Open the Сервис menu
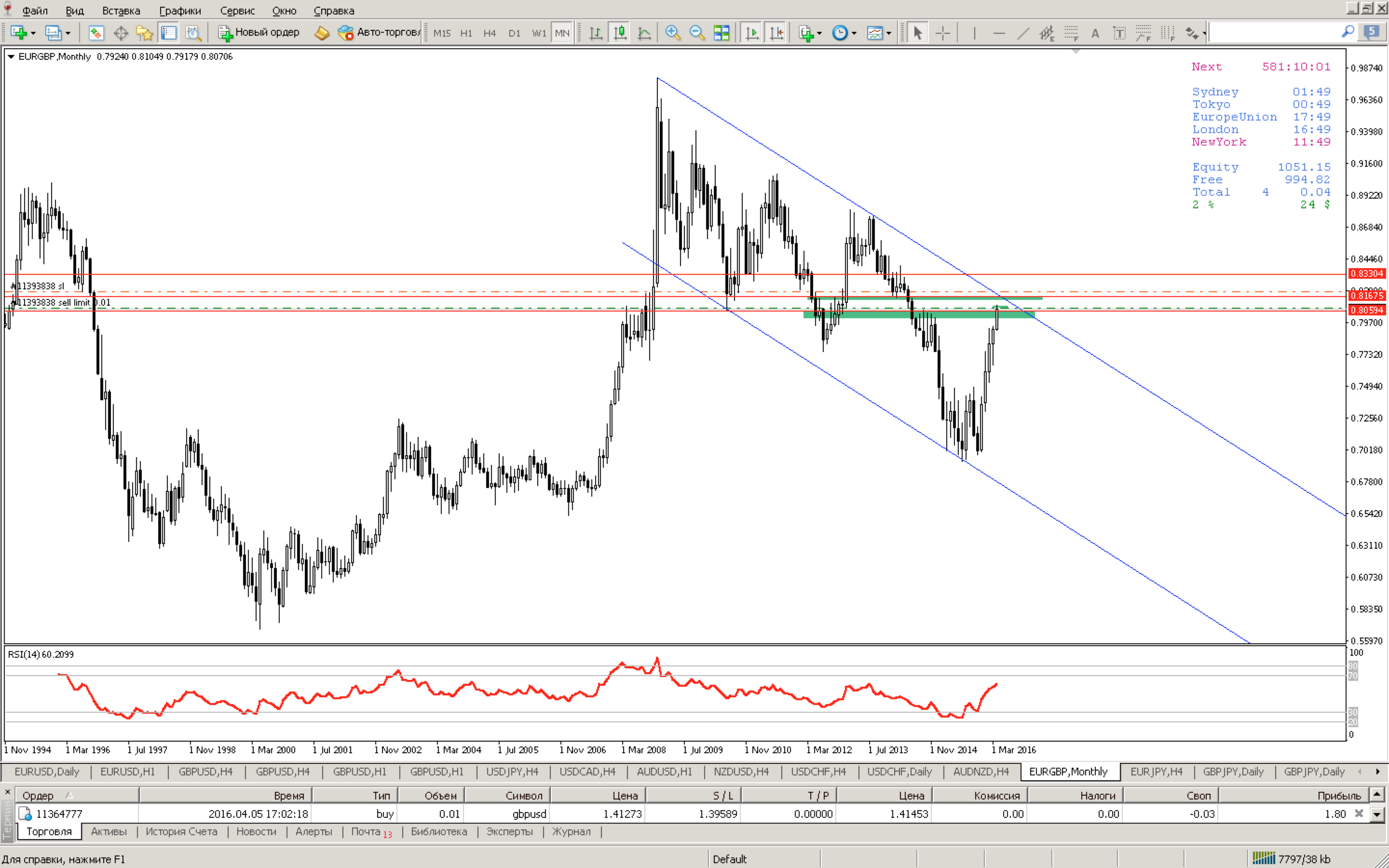The image size is (1389, 868). pos(238,10)
